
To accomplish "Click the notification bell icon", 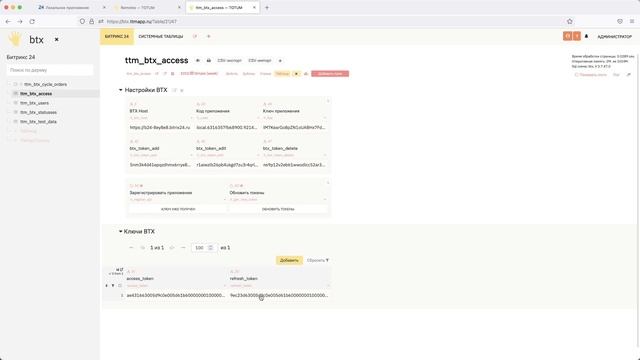I will tap(587, 36).
